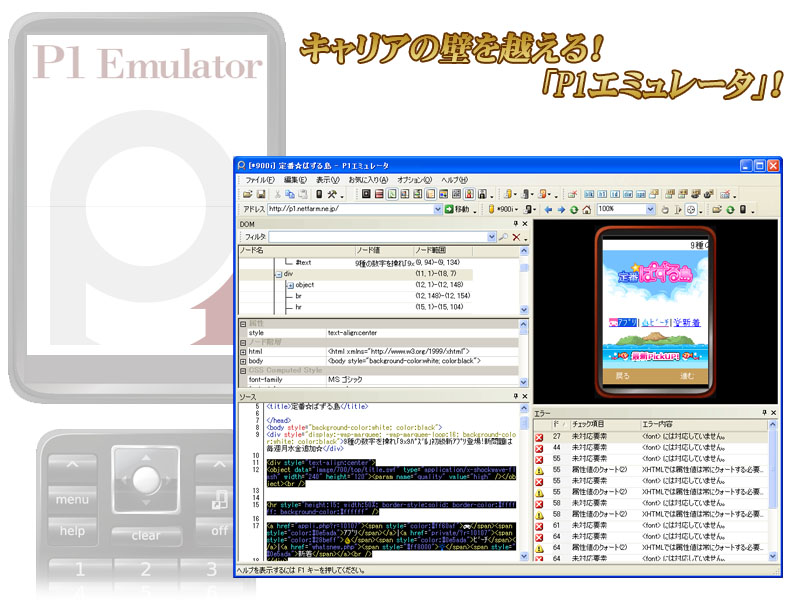Click the 'i4' tag toolbar icon
Viewport: 800px width, 600px height.
point(615,194)
